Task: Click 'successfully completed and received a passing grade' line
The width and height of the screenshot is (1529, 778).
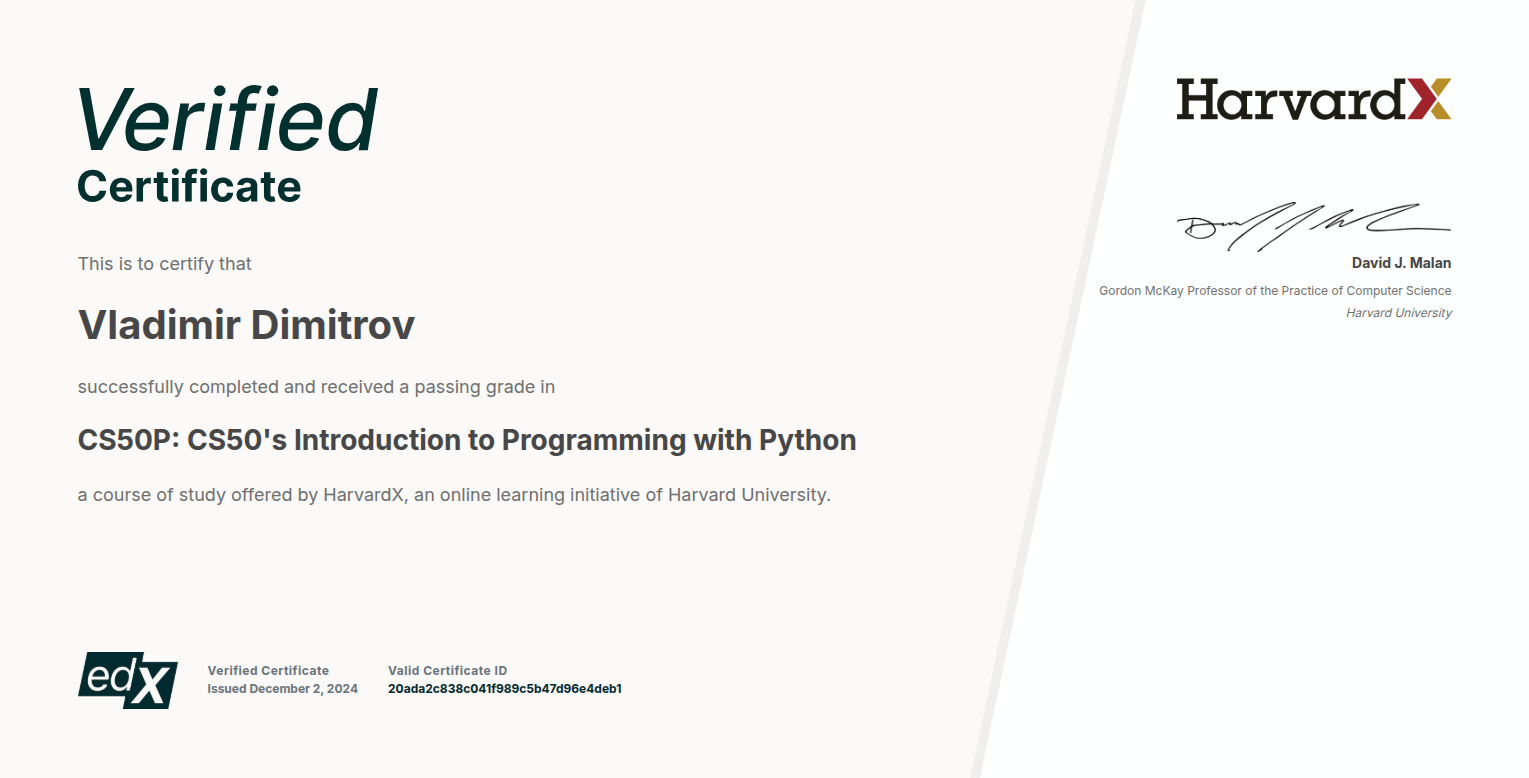Action: (x=316, y=387)
